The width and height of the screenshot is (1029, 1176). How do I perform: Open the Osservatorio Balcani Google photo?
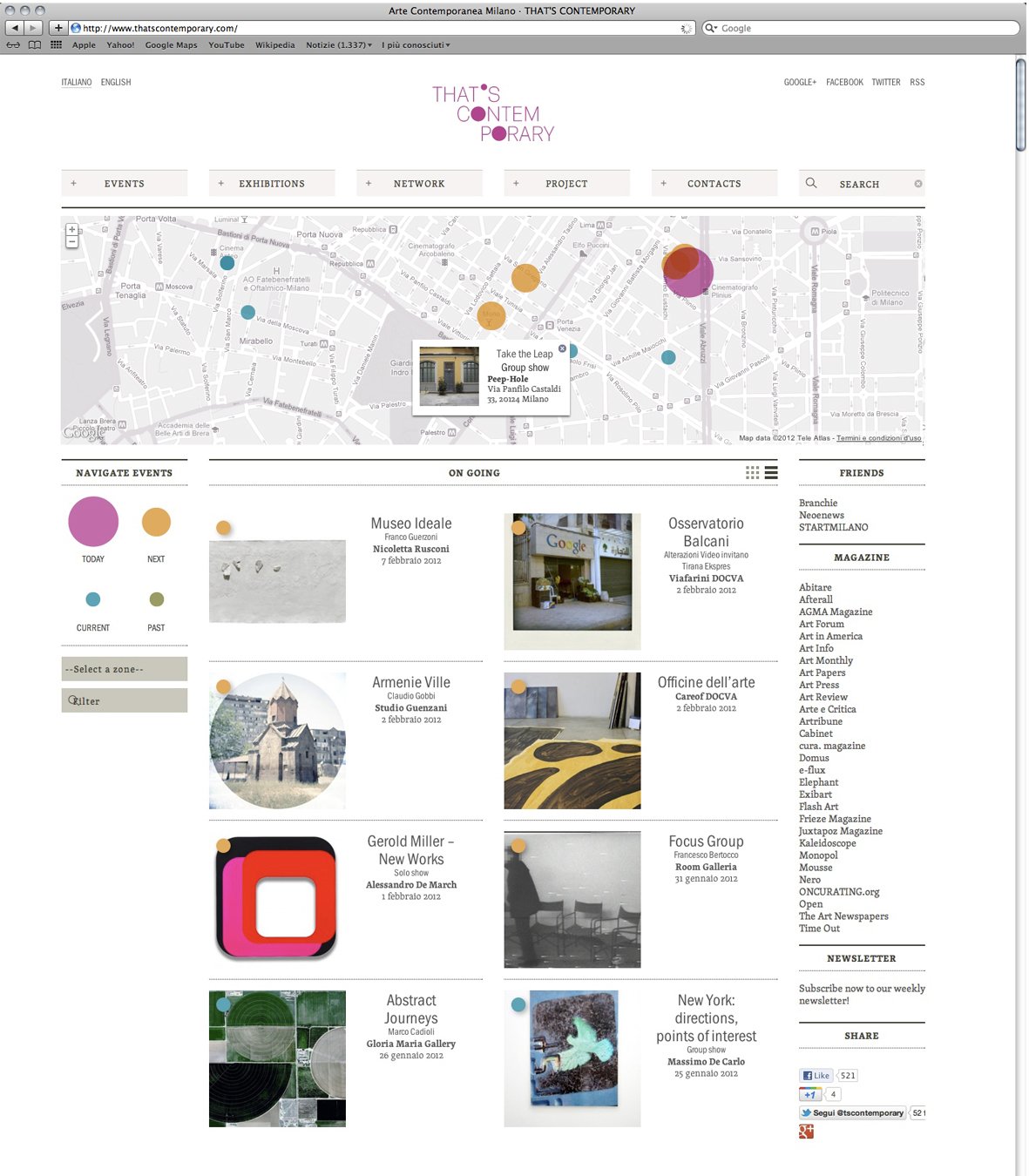tap(572, 581)
